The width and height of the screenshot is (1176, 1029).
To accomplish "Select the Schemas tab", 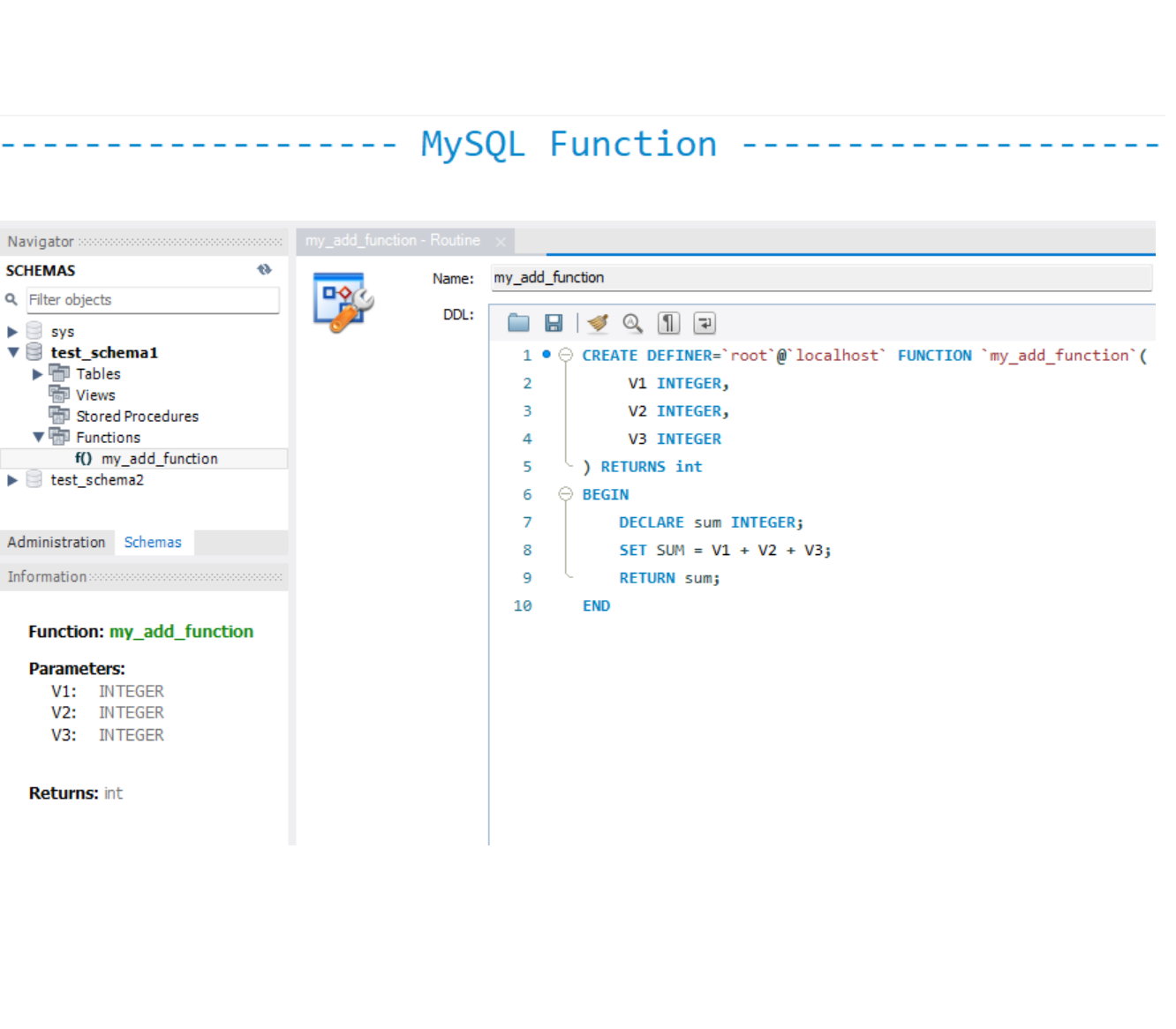I will tap(153, 542).
